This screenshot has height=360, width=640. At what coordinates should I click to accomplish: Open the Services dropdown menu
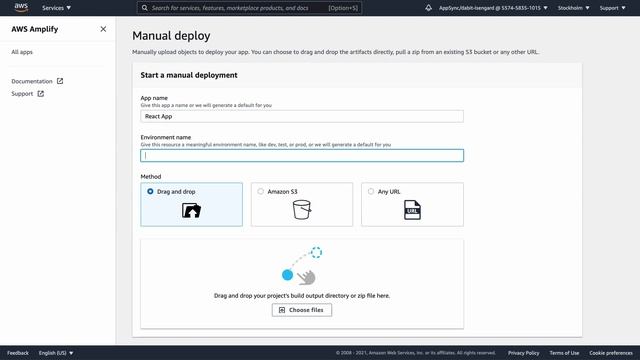click(56, 8)
